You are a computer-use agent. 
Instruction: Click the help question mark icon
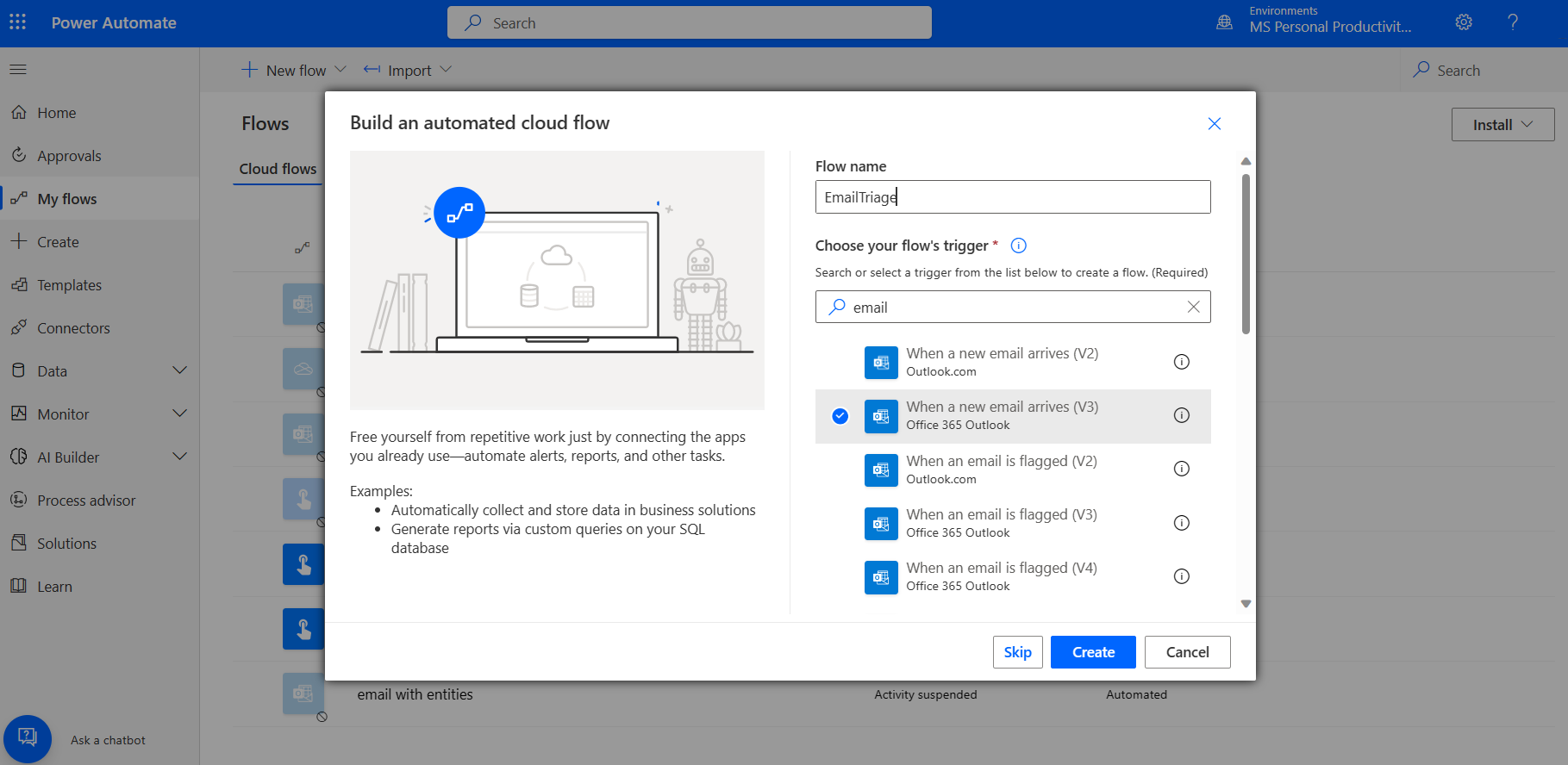(1513, 22)
